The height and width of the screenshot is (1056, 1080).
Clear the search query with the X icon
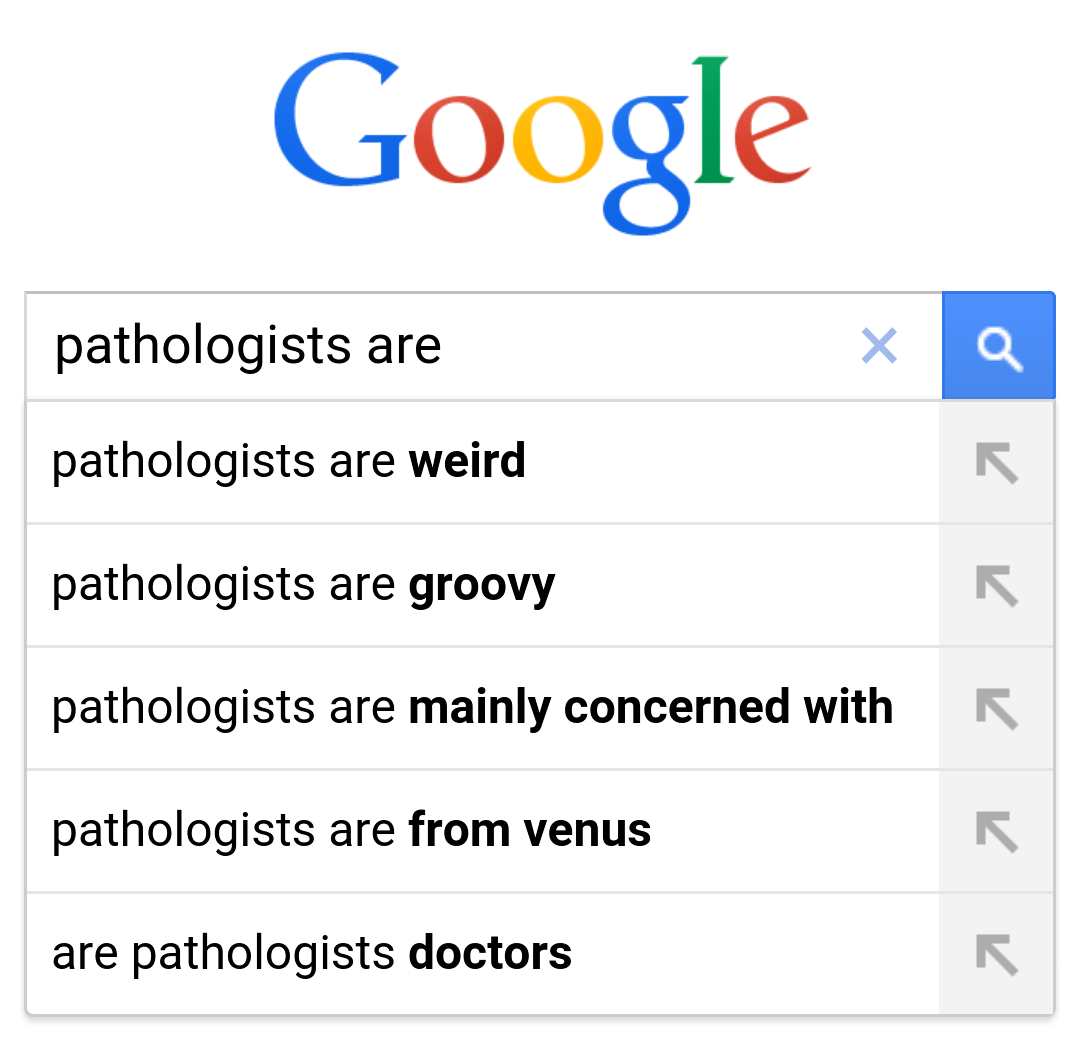pyautogui.click(x=879, y=346)
